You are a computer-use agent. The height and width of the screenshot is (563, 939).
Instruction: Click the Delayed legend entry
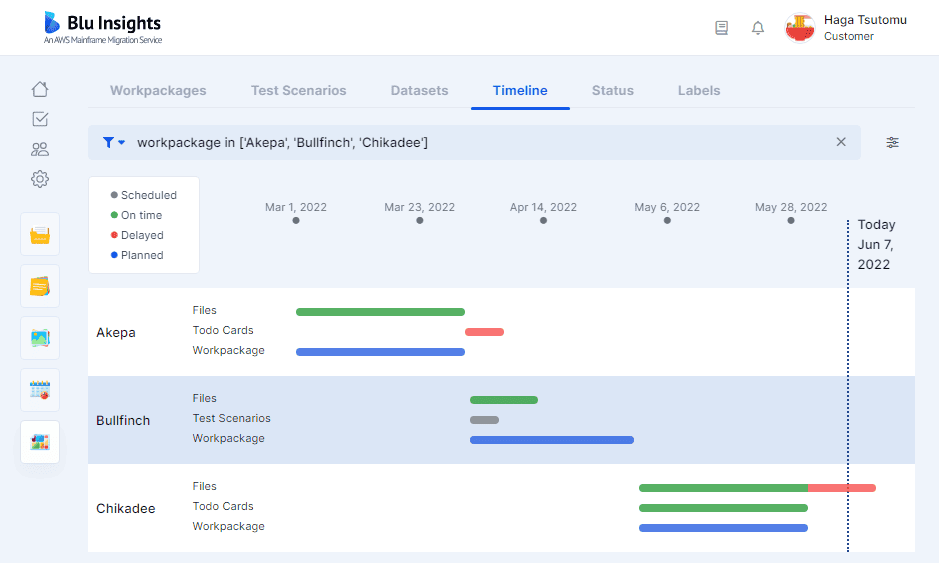click(137, 235)
